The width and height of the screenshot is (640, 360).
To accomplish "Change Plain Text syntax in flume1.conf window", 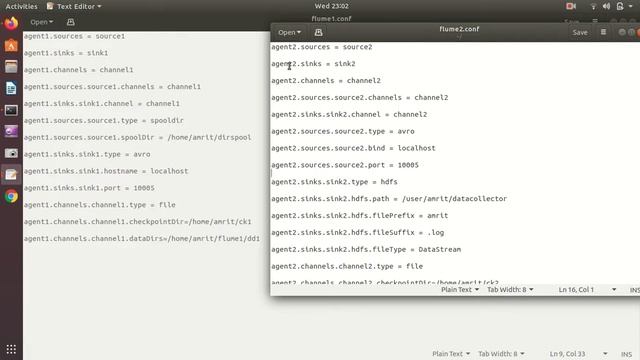I will (451, 354).
